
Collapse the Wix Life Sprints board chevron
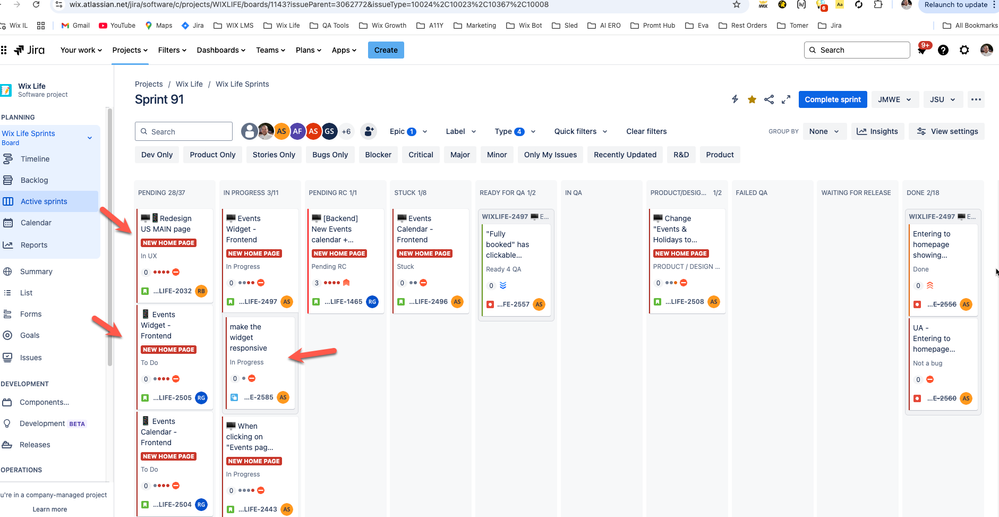(90, 138)
